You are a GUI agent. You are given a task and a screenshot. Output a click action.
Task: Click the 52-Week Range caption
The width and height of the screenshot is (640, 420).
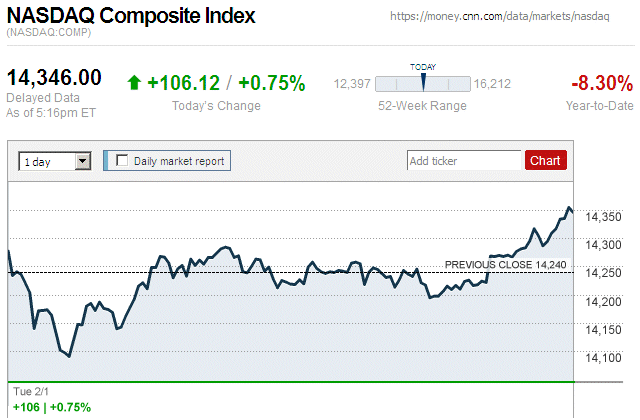point(419,105)
